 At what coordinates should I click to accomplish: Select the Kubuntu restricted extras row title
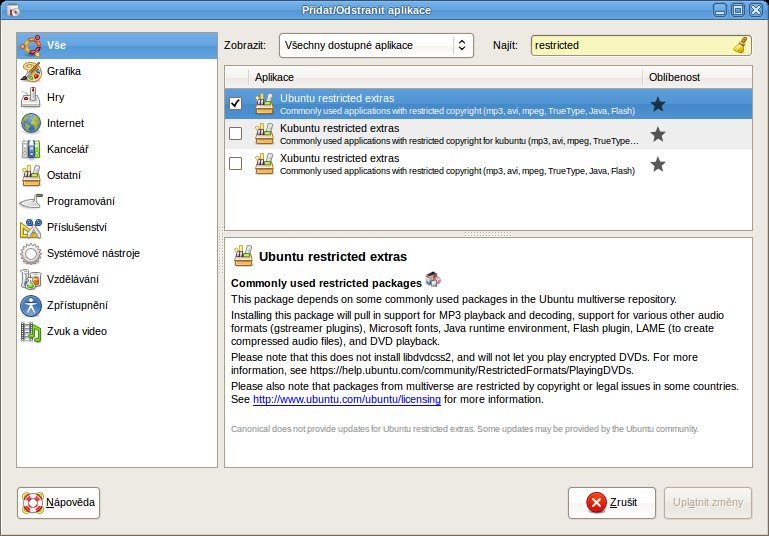(x=339, y=128)
